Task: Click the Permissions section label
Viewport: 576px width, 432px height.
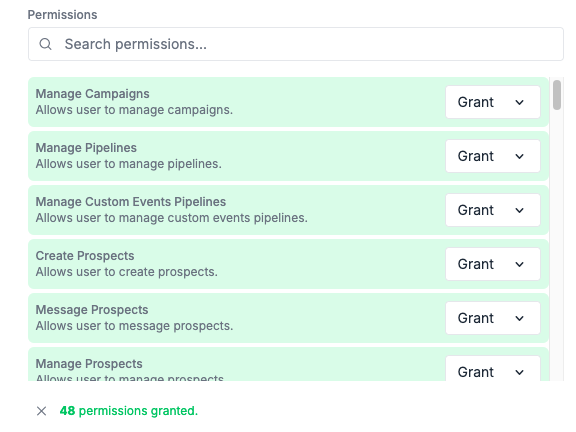Action: point(62,15)
